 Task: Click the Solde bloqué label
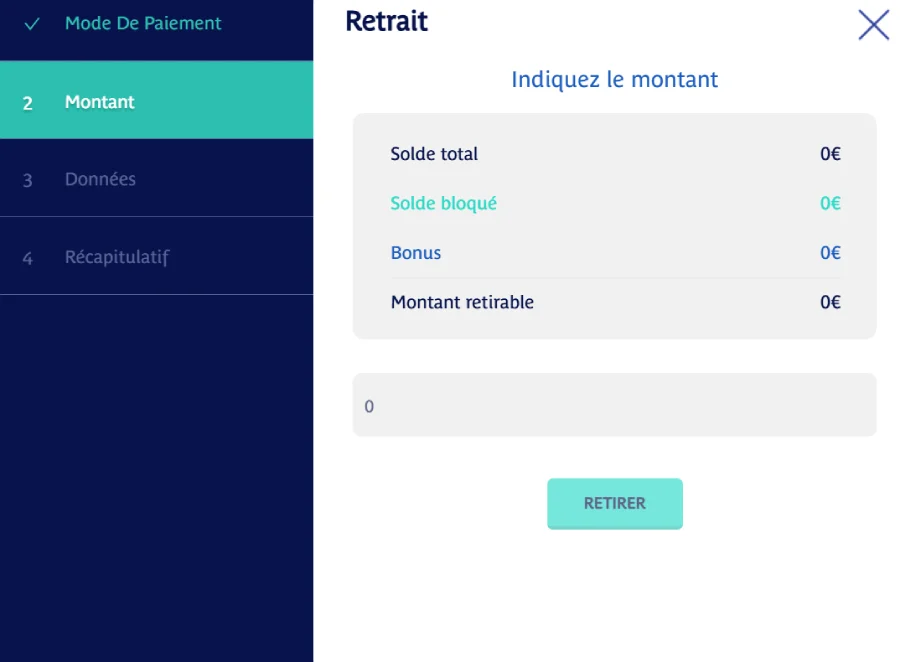(443, 203)
